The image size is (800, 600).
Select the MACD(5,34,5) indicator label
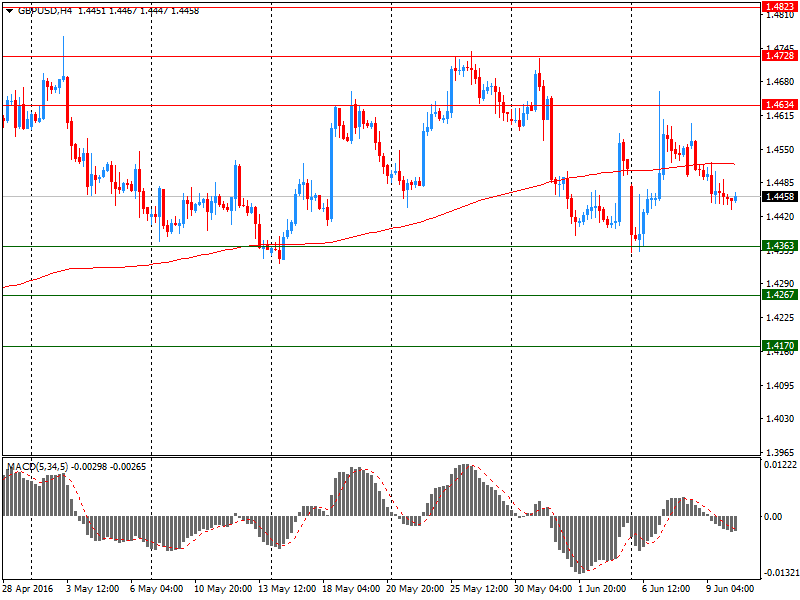(x=37, y=467)
